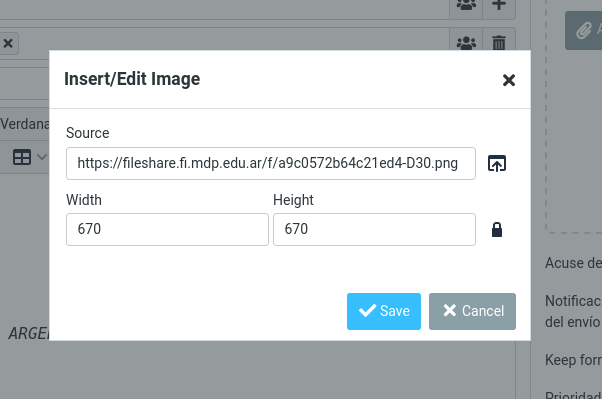The height and width of the screenshot is (399, 602).
Task: Open the table insert dropdown in editor
Action: 30,157
